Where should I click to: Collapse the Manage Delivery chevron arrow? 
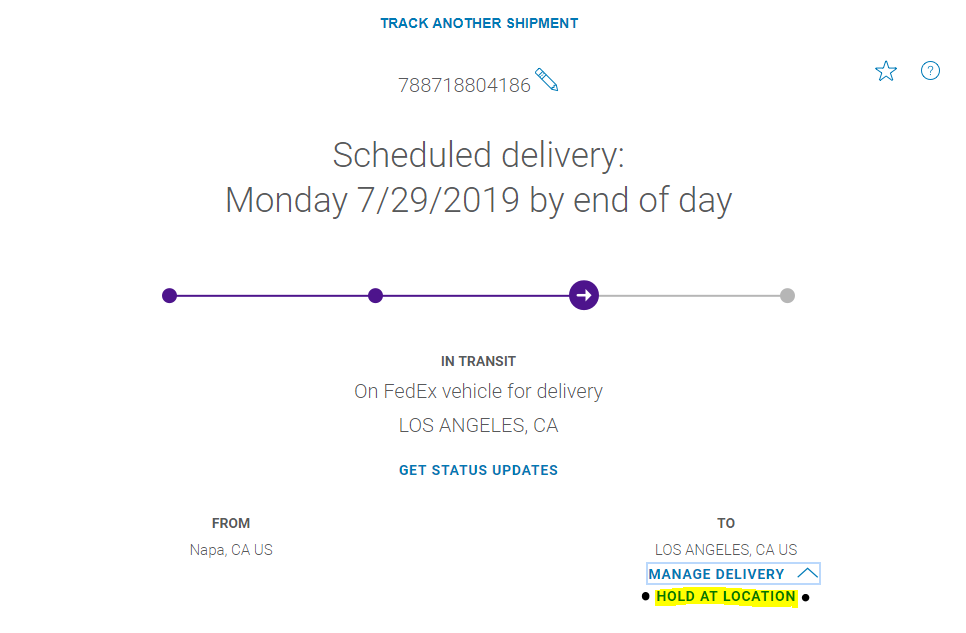[x=808, y=574]
